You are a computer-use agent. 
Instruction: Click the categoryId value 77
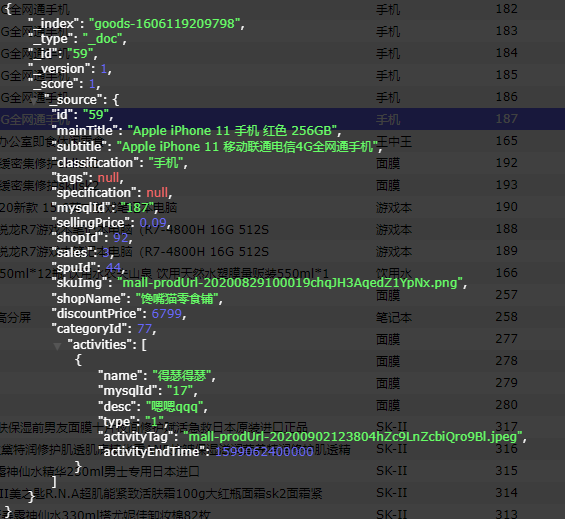(x=144, y=329)
